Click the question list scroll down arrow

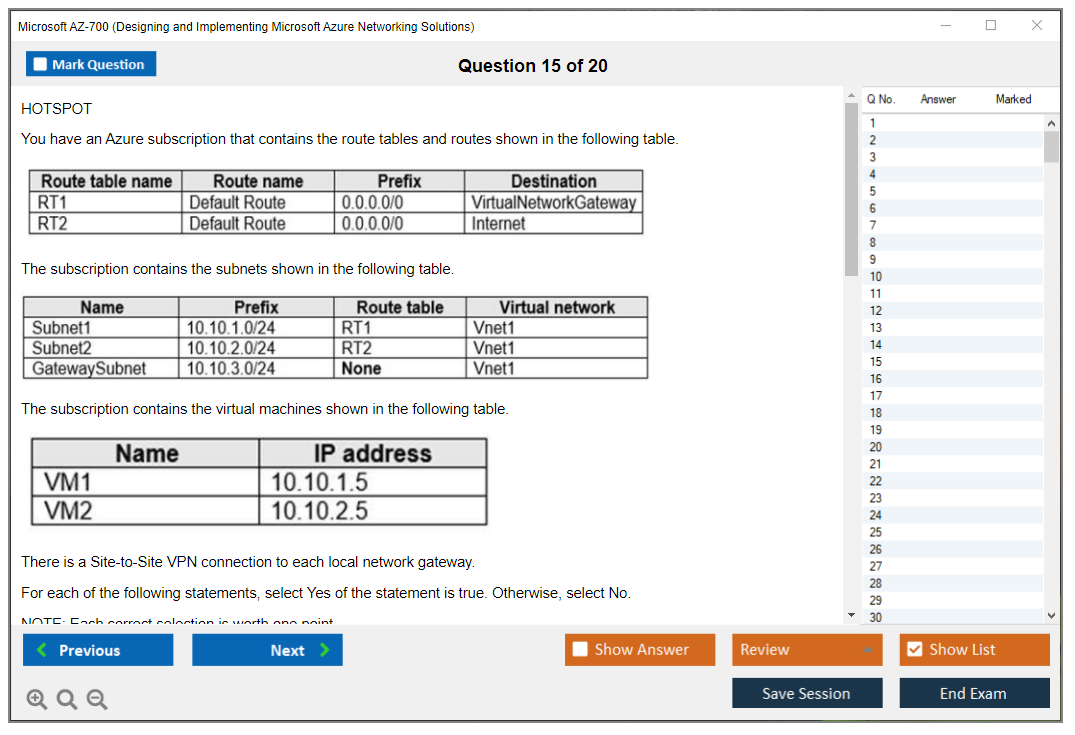click(x=1051, y=616)
